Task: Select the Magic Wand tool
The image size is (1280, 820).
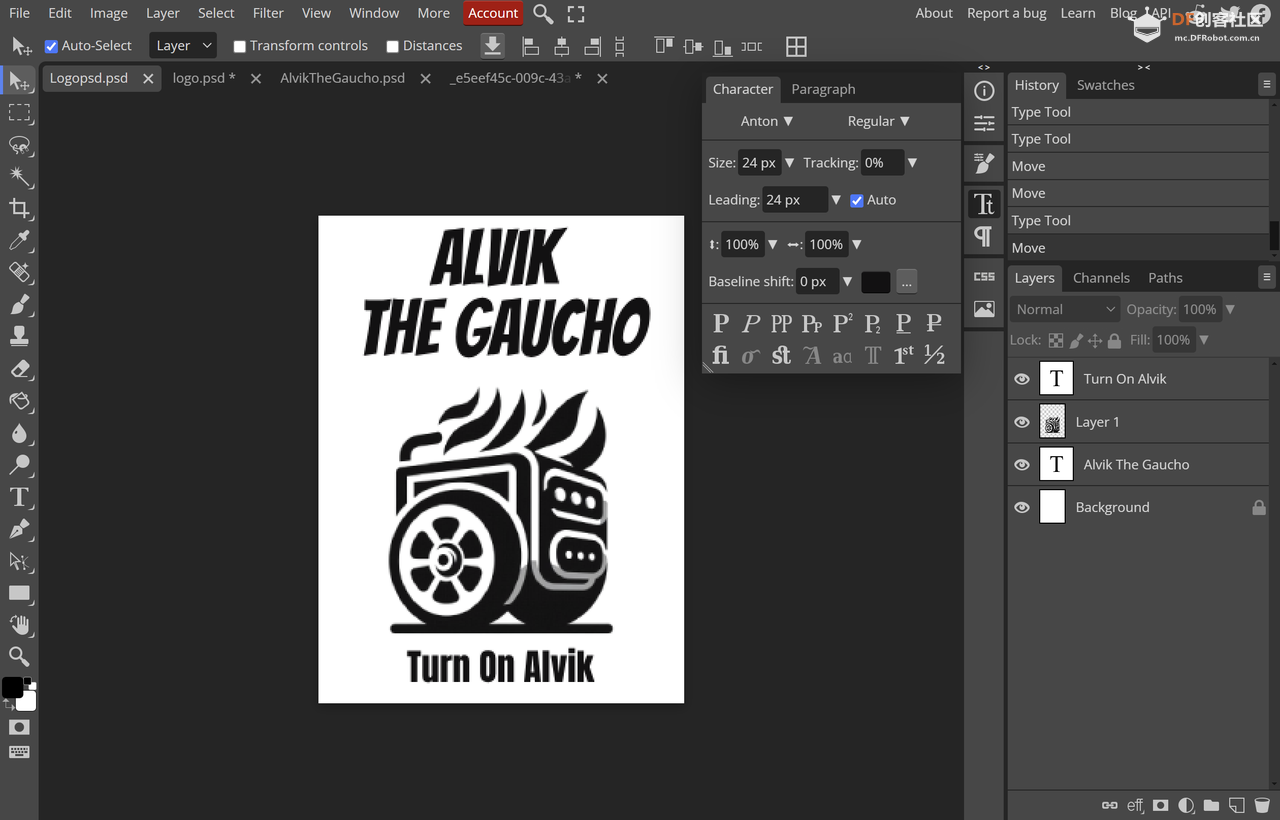Action: pyautogui.click(x=19, y=177)
